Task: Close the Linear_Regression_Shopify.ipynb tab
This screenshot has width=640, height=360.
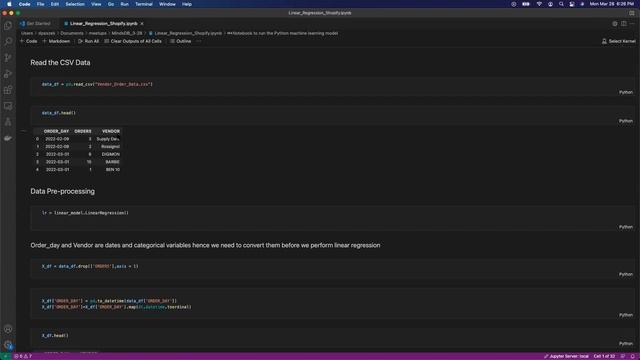Action: point(142,24)
